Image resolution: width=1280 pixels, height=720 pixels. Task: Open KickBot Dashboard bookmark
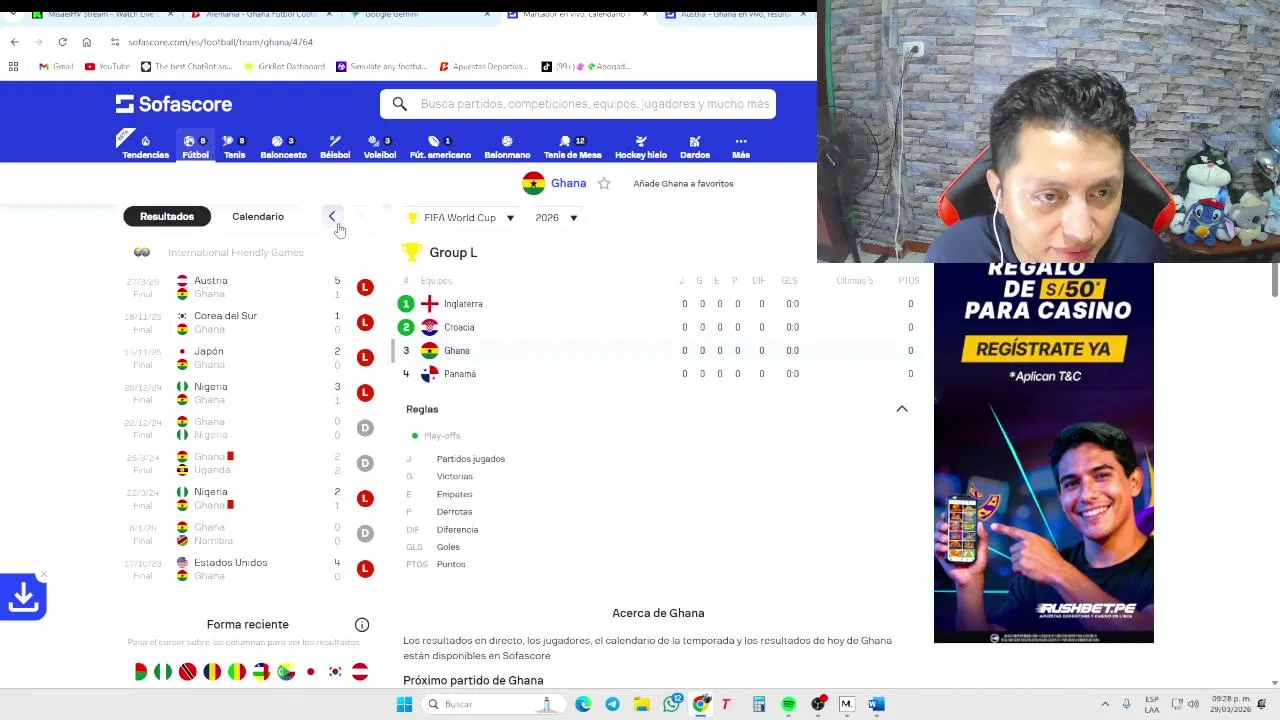pos(284,66)
